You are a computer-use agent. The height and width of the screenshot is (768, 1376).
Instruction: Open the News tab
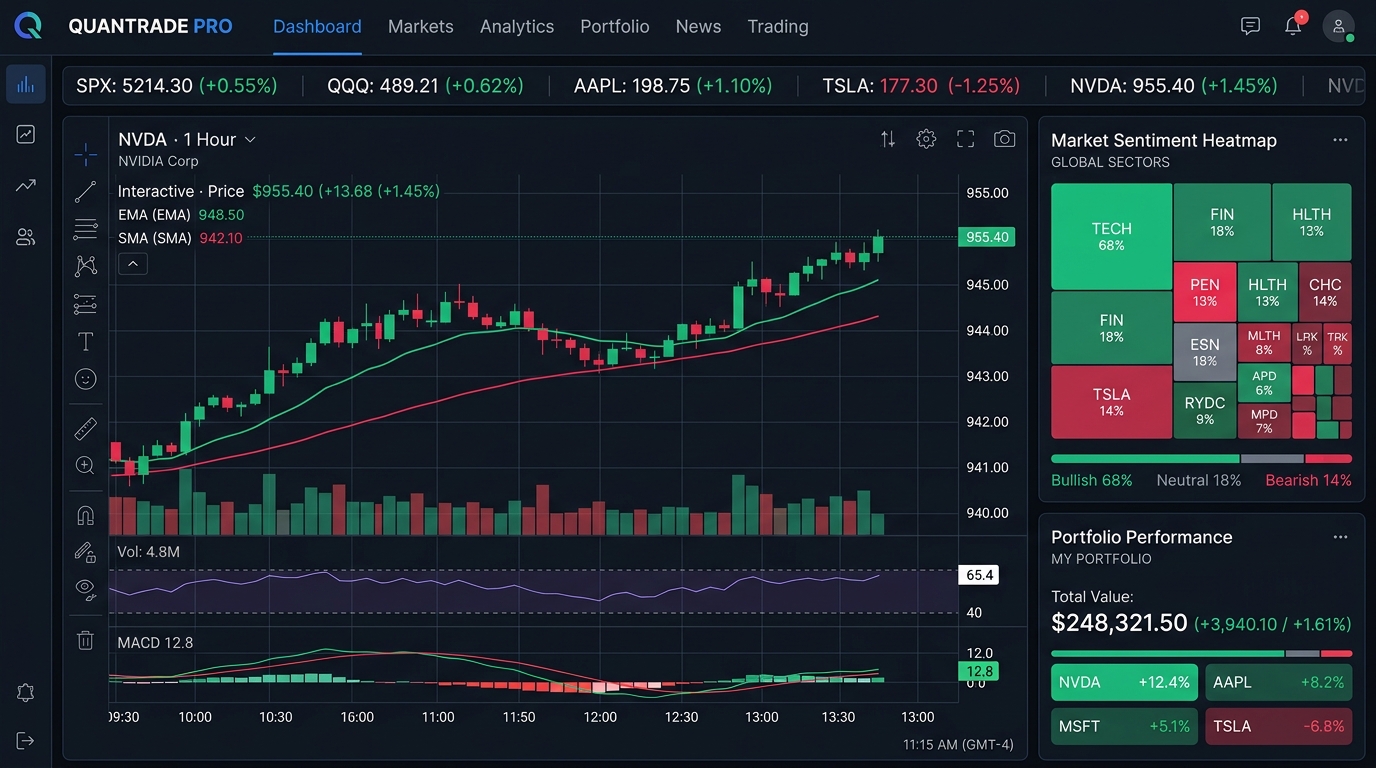click(x=698, y=27)
